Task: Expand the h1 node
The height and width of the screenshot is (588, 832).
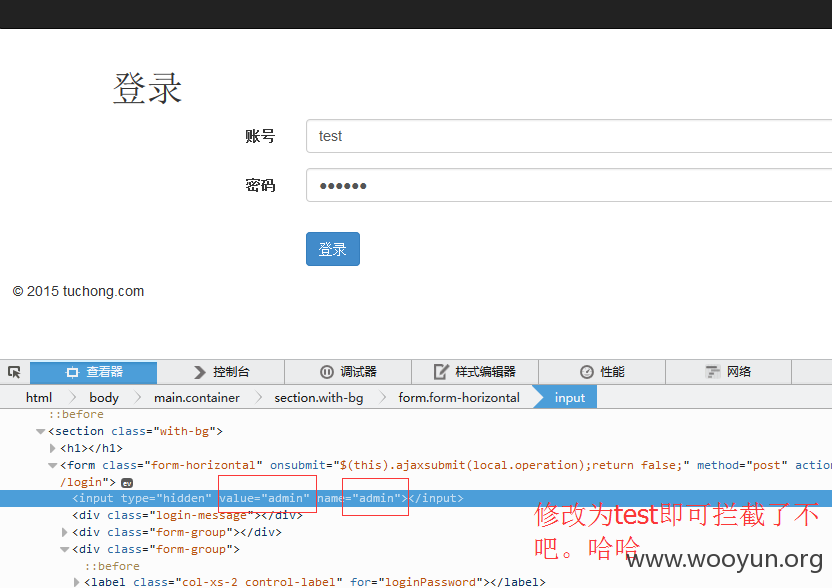Action: tap(53, 448)
